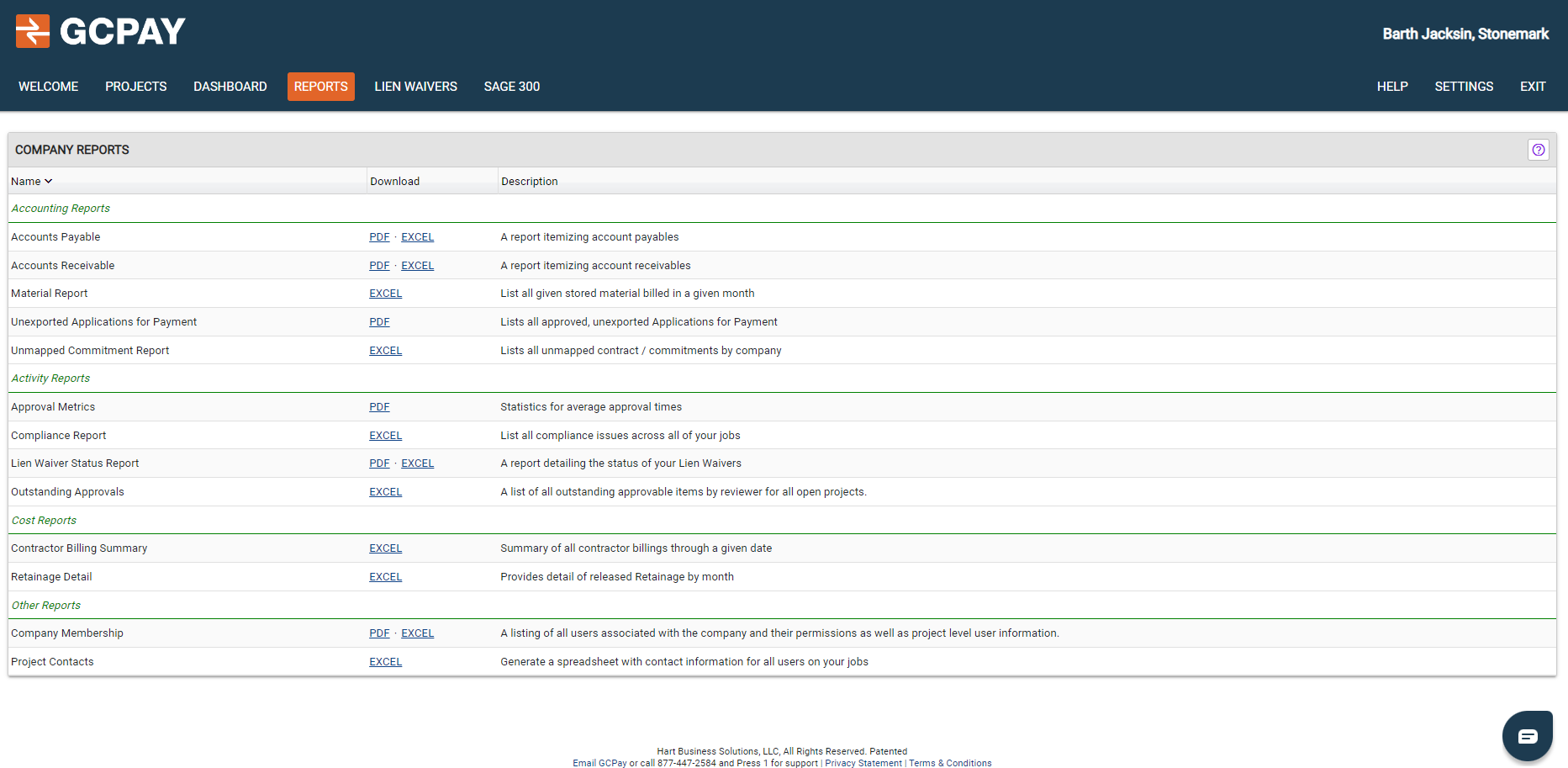Viewport: 1568px width, 768px height.
Task: Click the Exit menu item
Action: pos(1532,87)
